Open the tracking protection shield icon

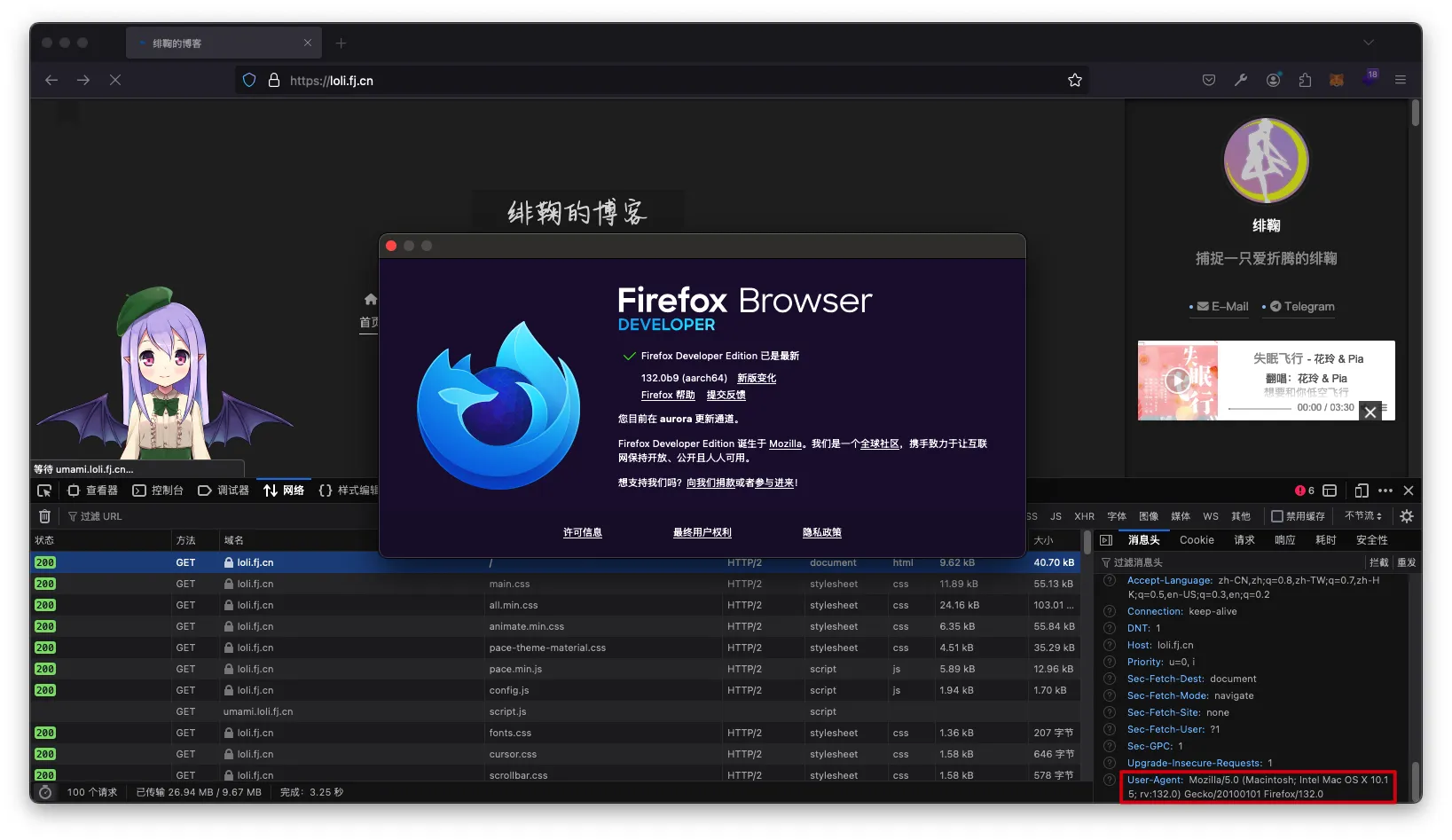click(x=249, y=80)
